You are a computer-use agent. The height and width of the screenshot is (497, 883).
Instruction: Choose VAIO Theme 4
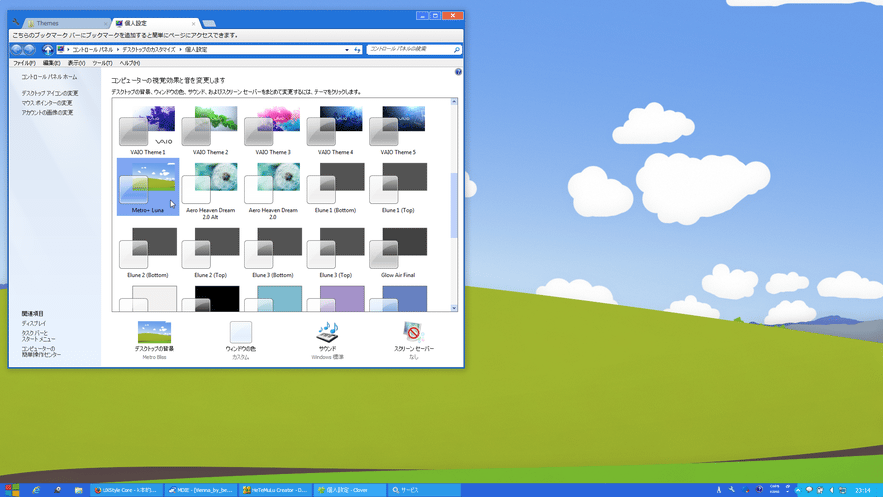point(336,130)
